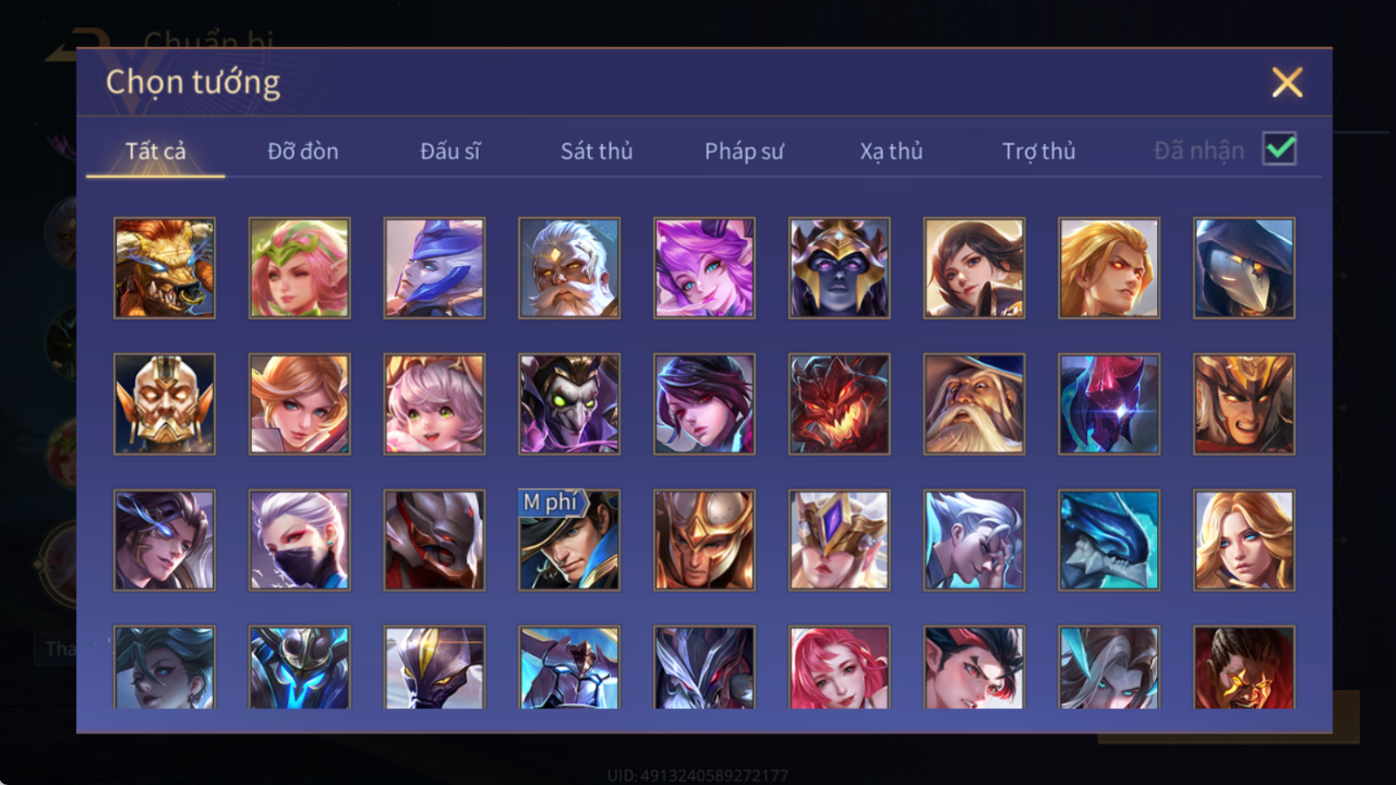
Task: Switch to the 'Đỡ đòn' tab
Action: click(x=303, y=151)
